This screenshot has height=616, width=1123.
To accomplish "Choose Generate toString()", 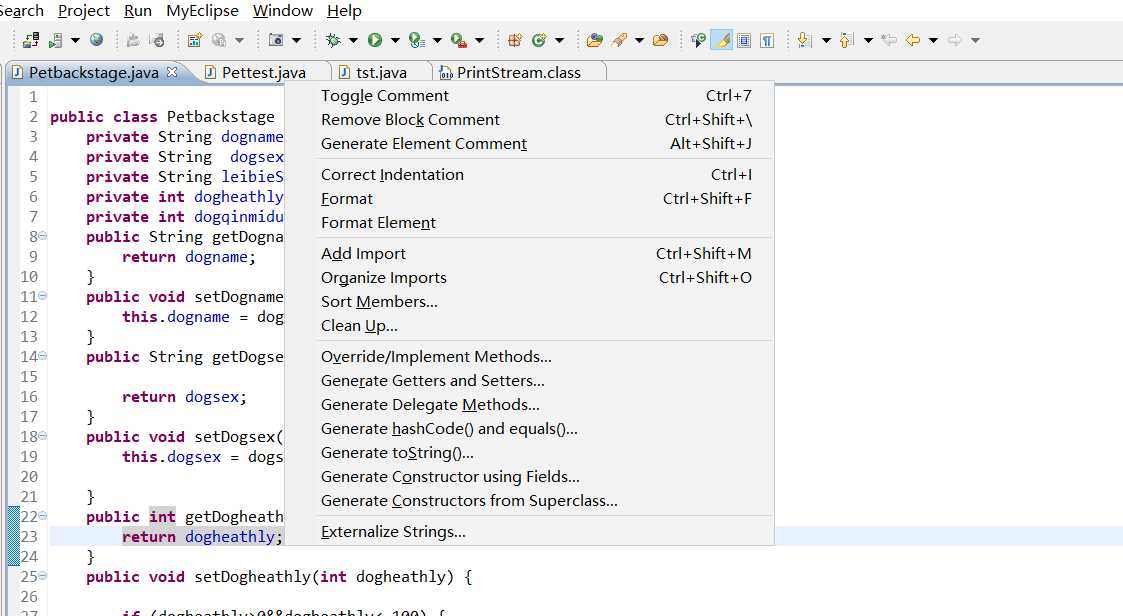I will click(529, 453).
